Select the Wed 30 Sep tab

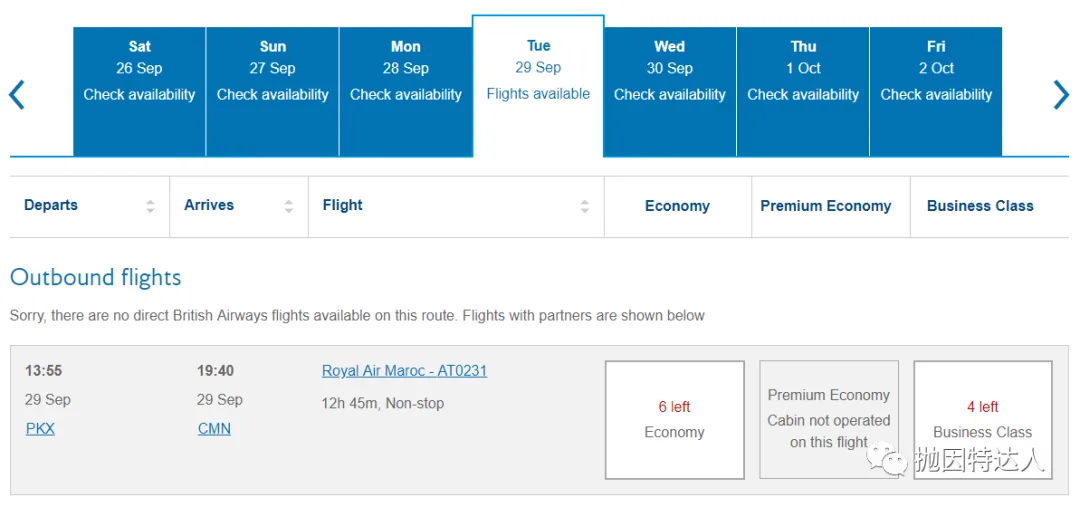coord(669,92)
